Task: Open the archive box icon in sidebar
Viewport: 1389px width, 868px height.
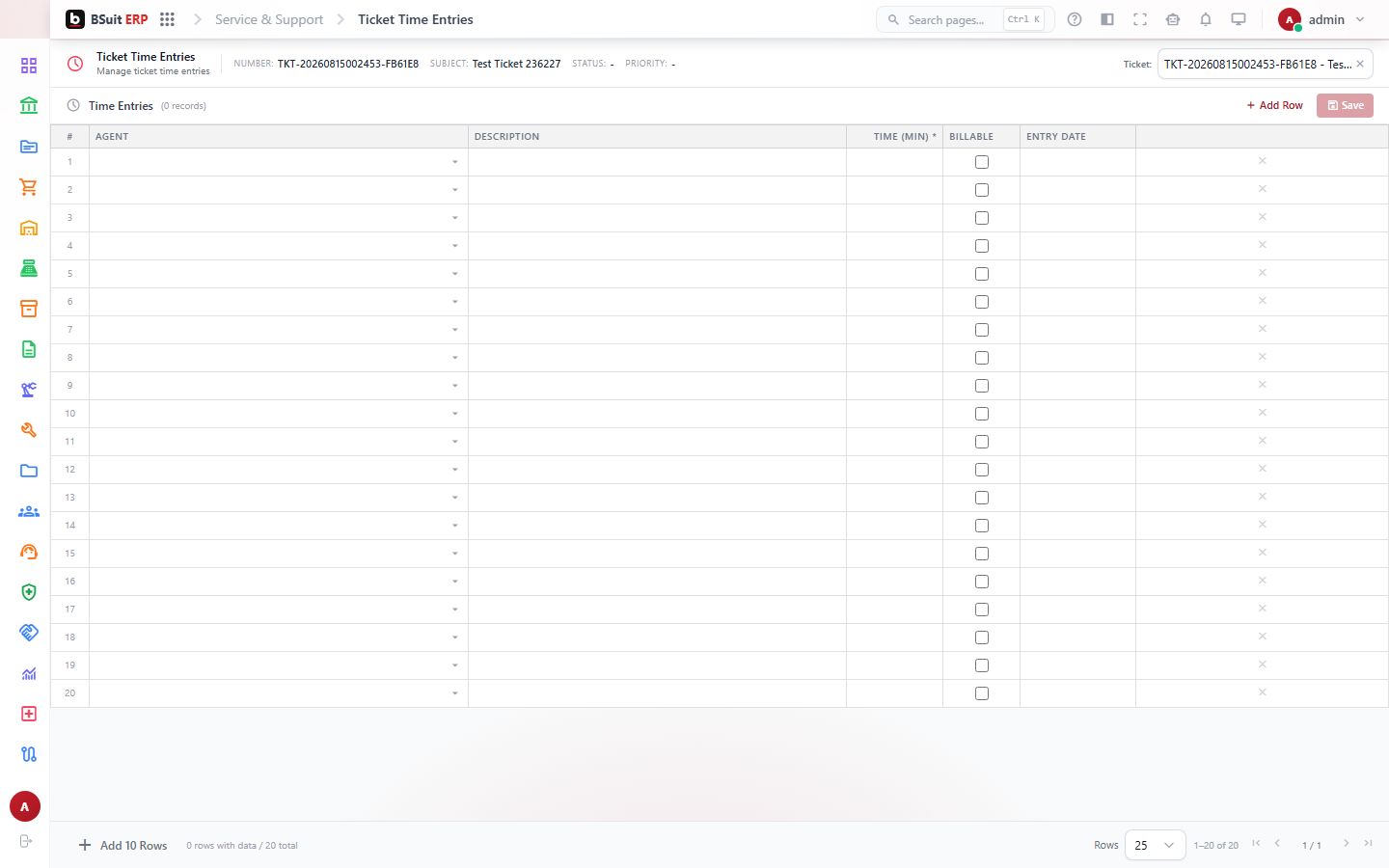Action: (29, 309)
